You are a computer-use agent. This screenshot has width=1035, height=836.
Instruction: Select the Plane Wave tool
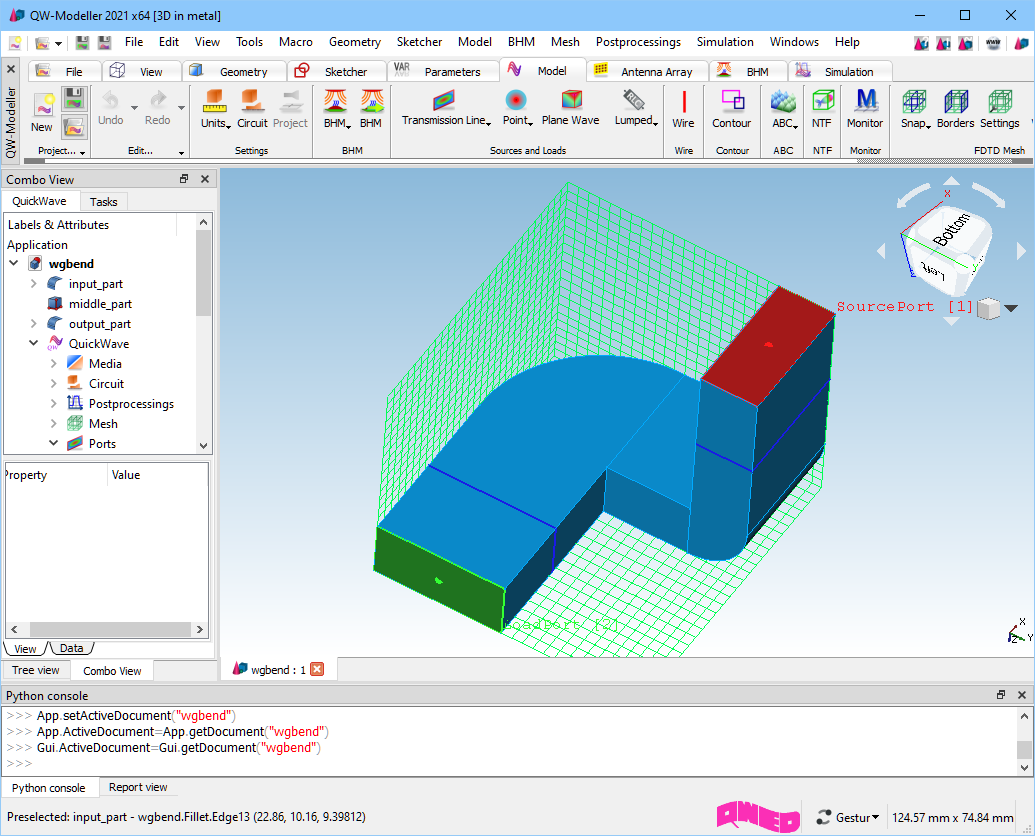pyautogui.click(x=570, y=108)
